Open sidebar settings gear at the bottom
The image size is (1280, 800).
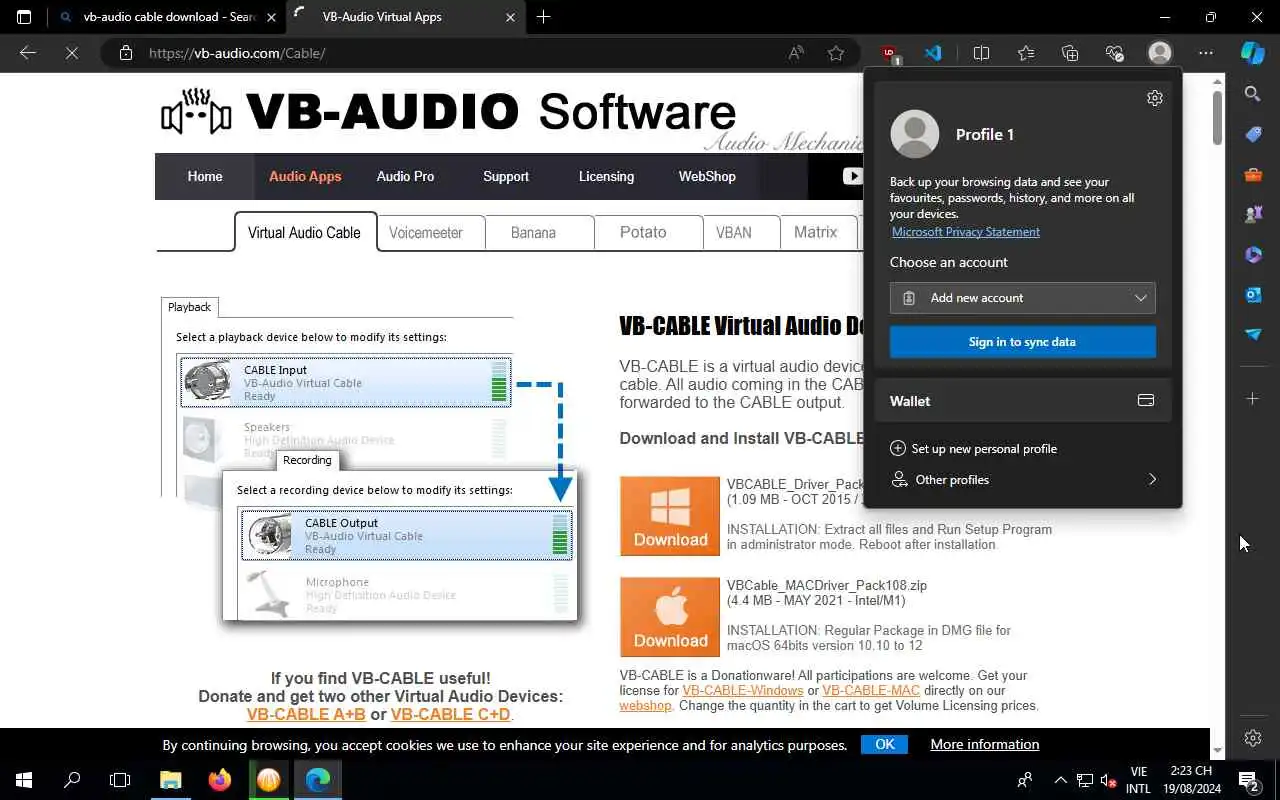coord(1253,738)
